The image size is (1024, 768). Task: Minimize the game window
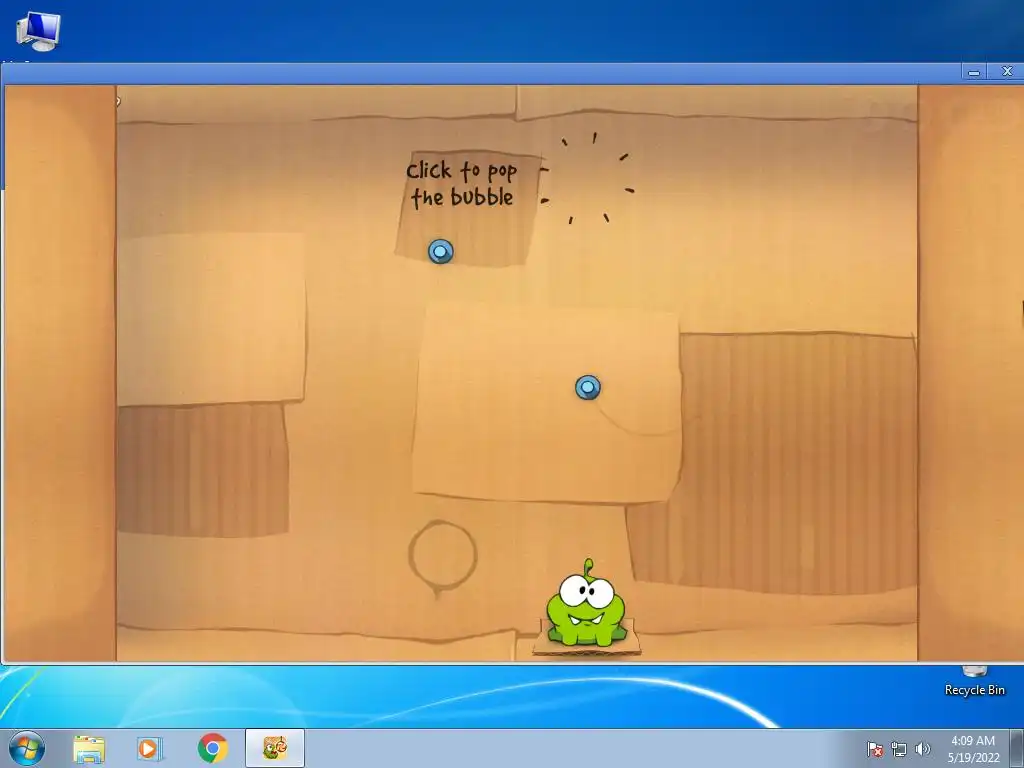click(x=974, y=72)
